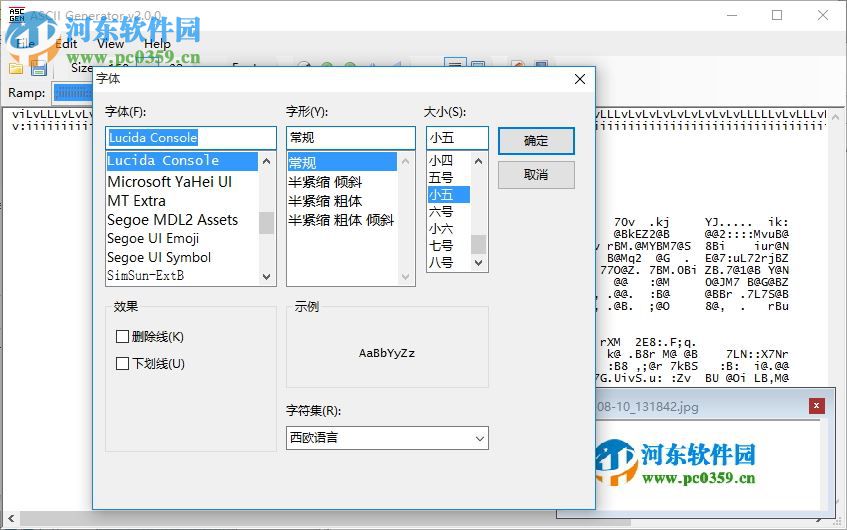Click size list scrollbar up arrow
847x530 pixels.
tap(478, 161)
